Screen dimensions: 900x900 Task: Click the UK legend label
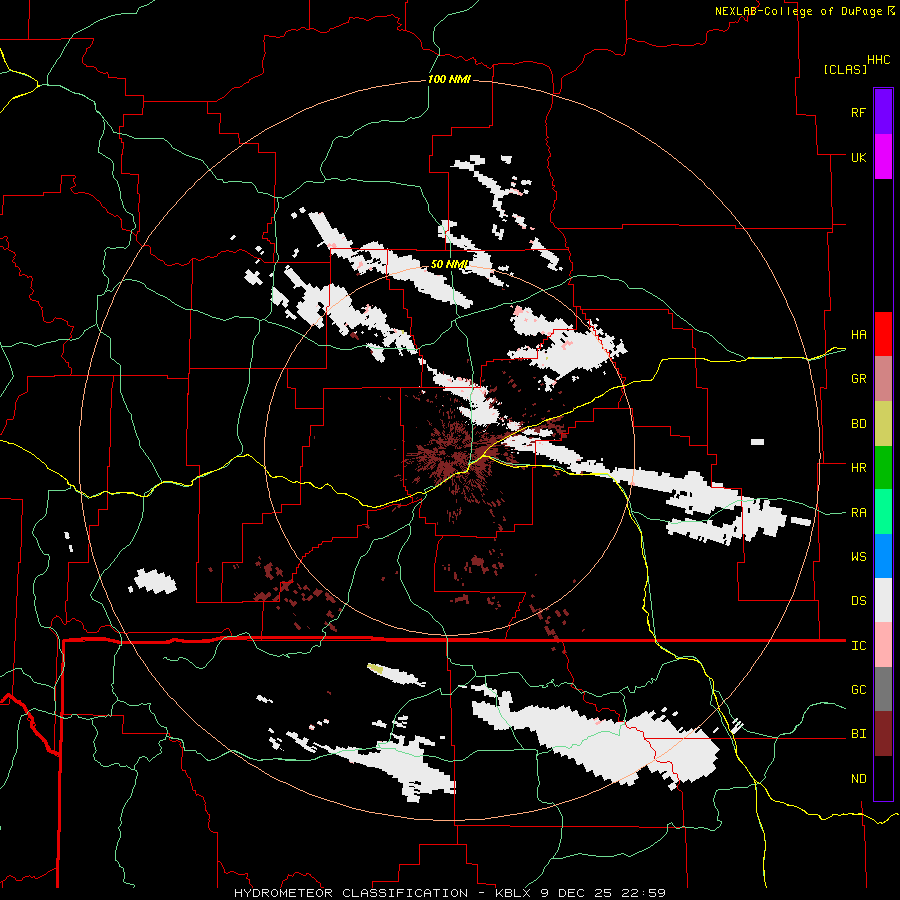coord(858,157)
